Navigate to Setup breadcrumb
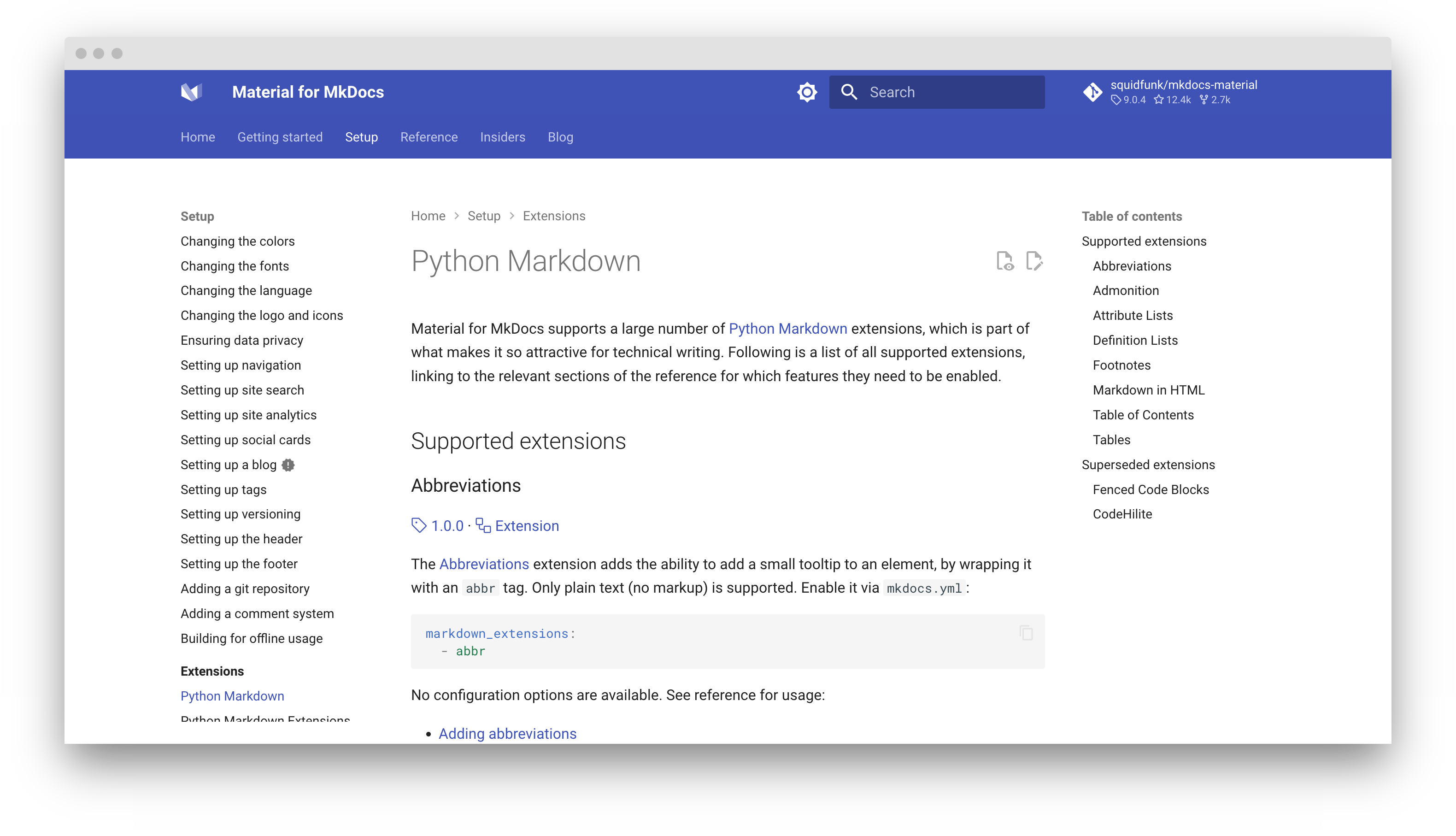1456x836 pixels. [x=484, y=216]
